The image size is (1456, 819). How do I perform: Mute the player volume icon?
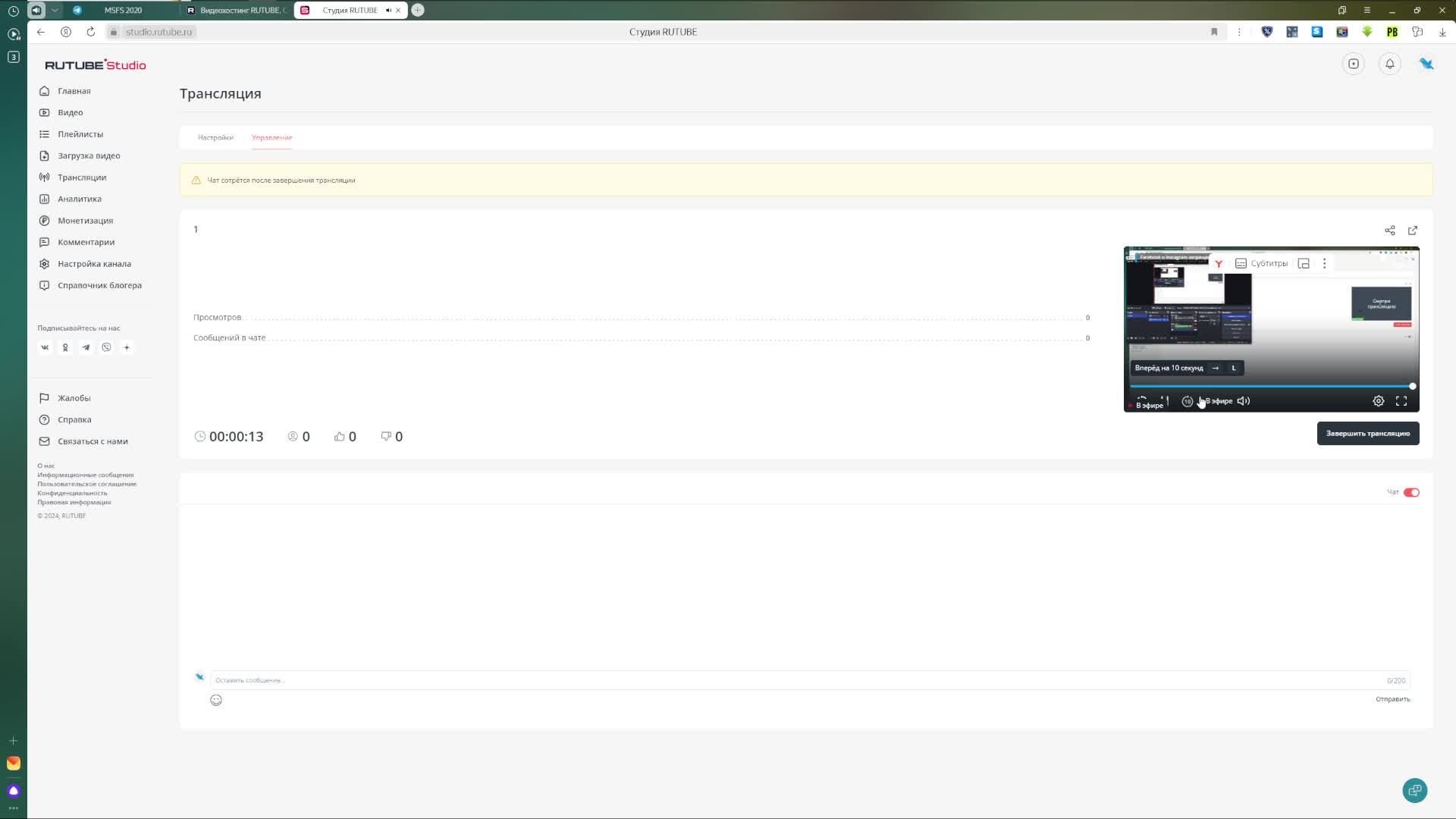tap(1243, 401)
